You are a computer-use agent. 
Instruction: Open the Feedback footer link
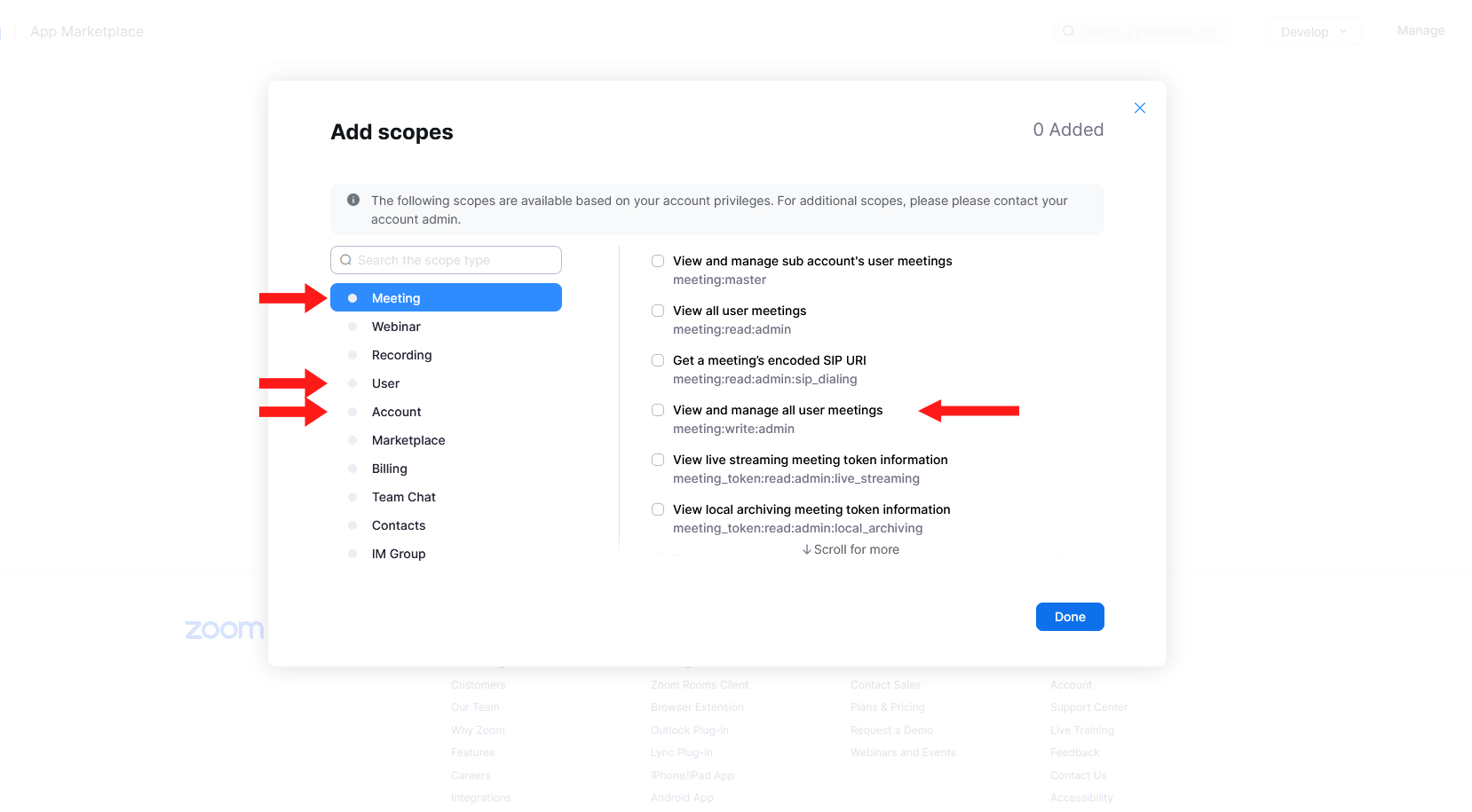point(1074,753)
